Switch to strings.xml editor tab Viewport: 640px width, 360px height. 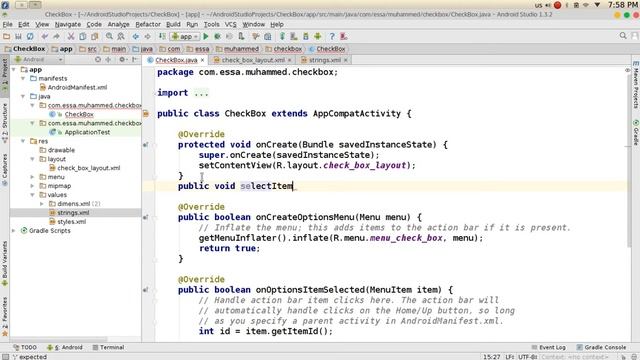pyautogui.click(x=324, y=60)
